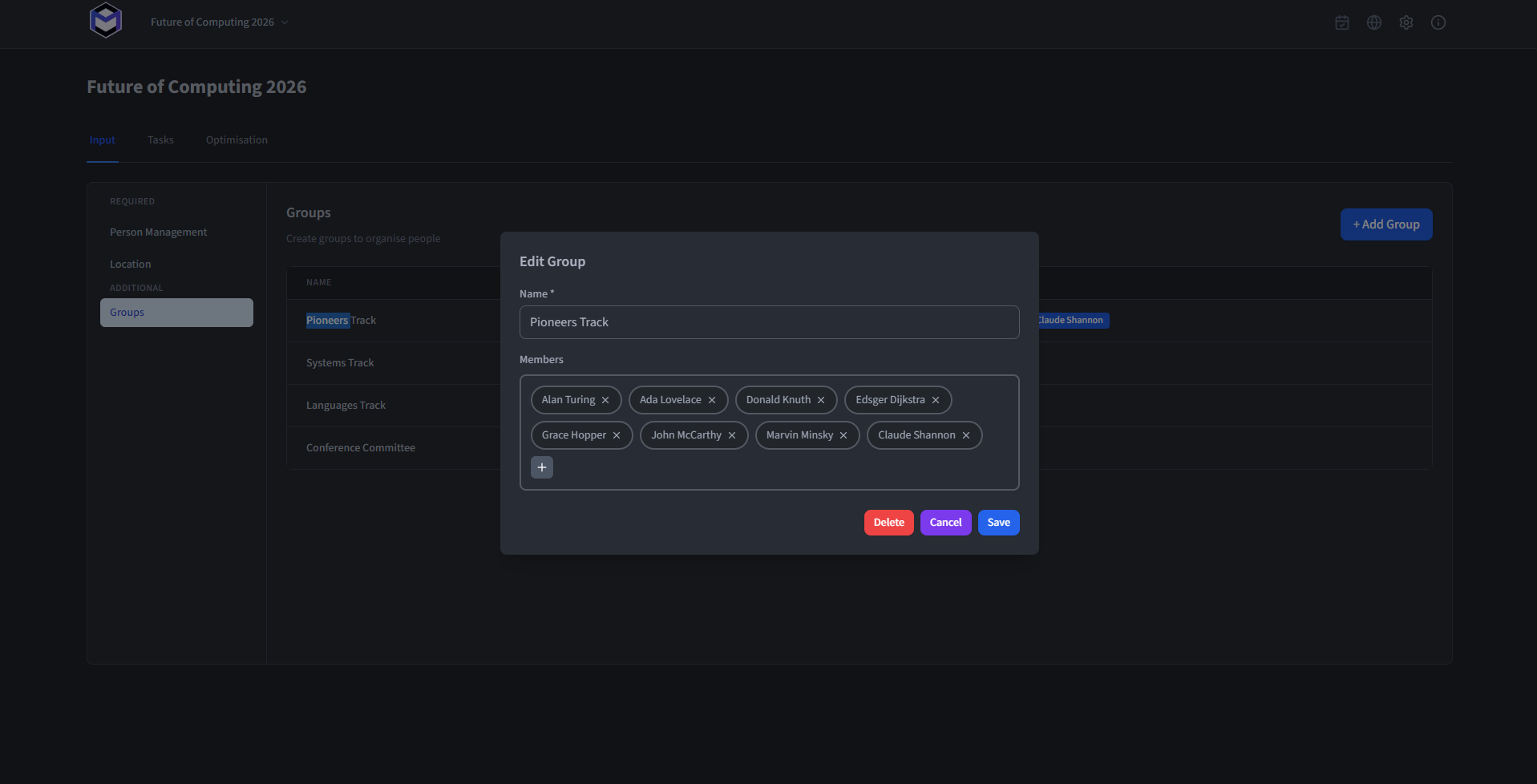
Task: Switch to the Input tab
Action: [x=103, y=140]
